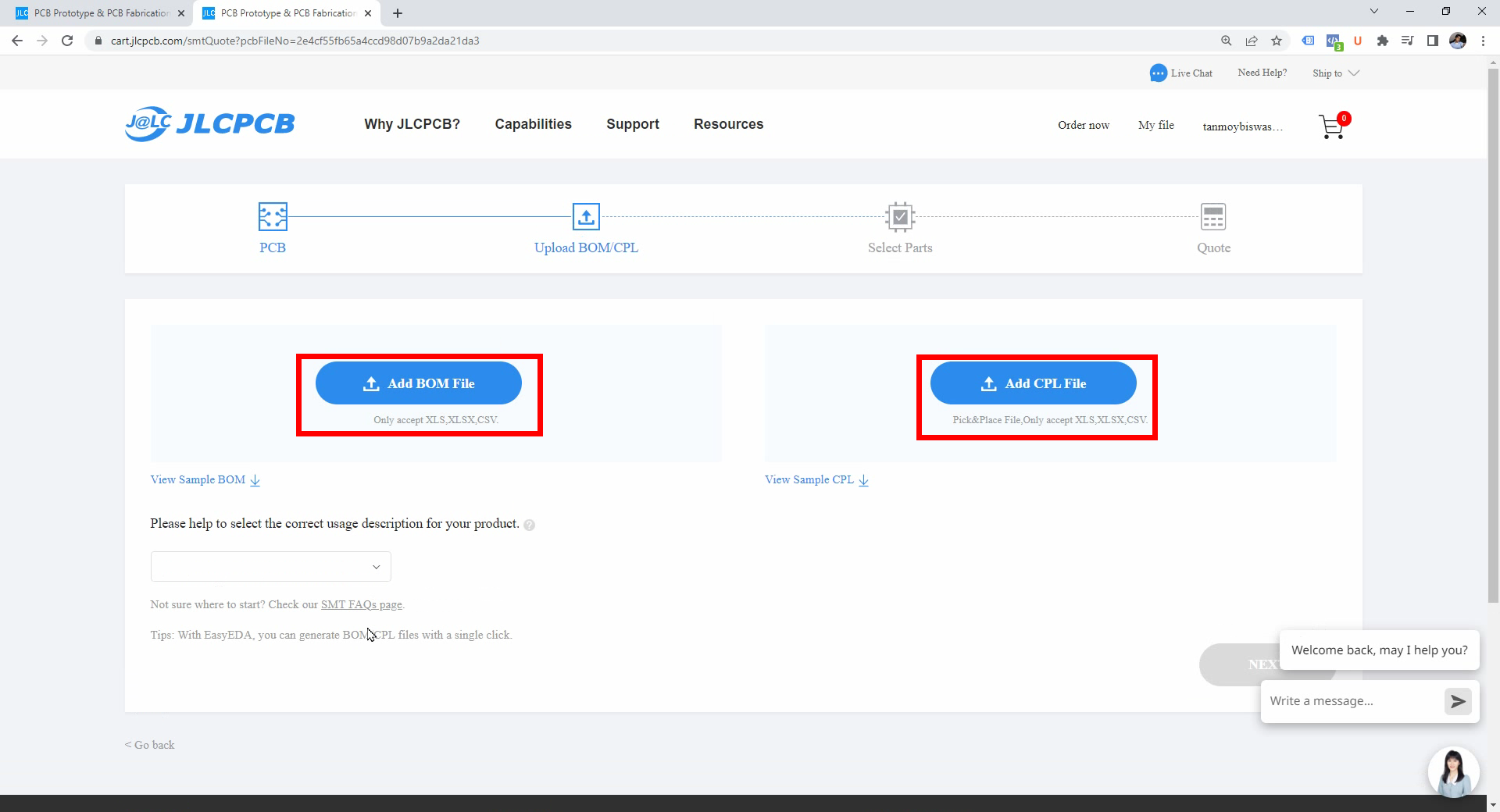Viewport: 1500px width, 812px height.
Task: Open the chat agent avatar
Action: (x=1453, y=773)
